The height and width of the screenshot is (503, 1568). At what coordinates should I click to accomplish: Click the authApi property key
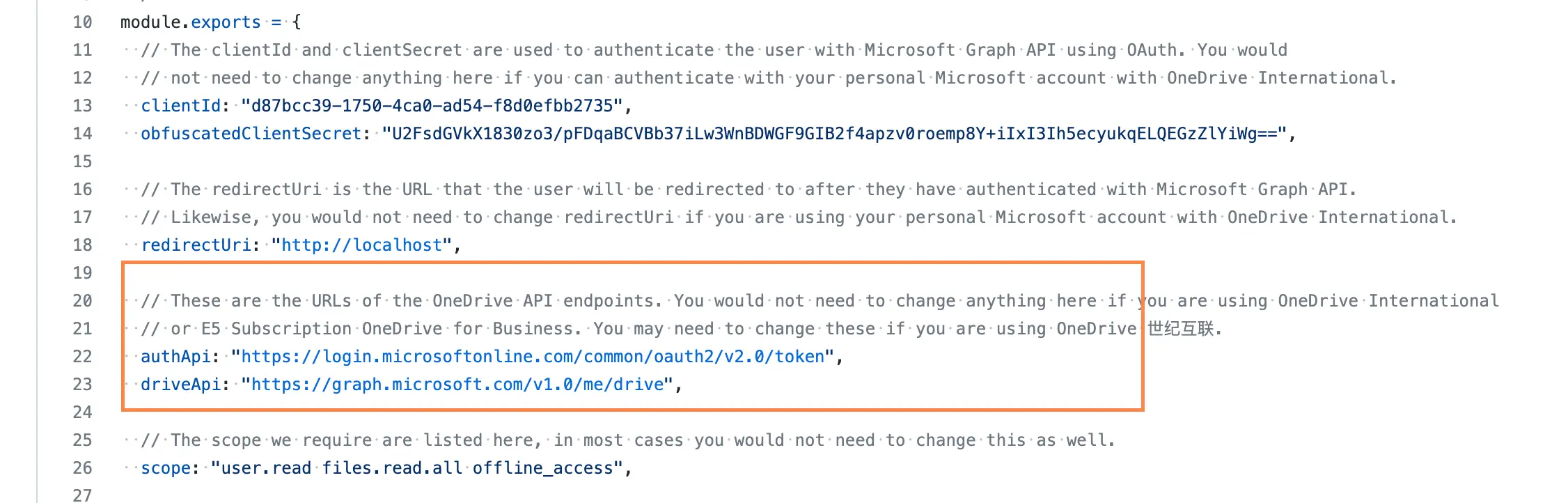tap(175, 357)
